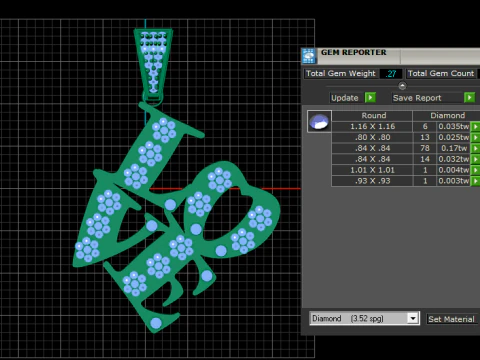This screenshot has height=360, width=480.
Task: Click the Diamond column header
Action: pyautogui.click(x=447, y=116)
